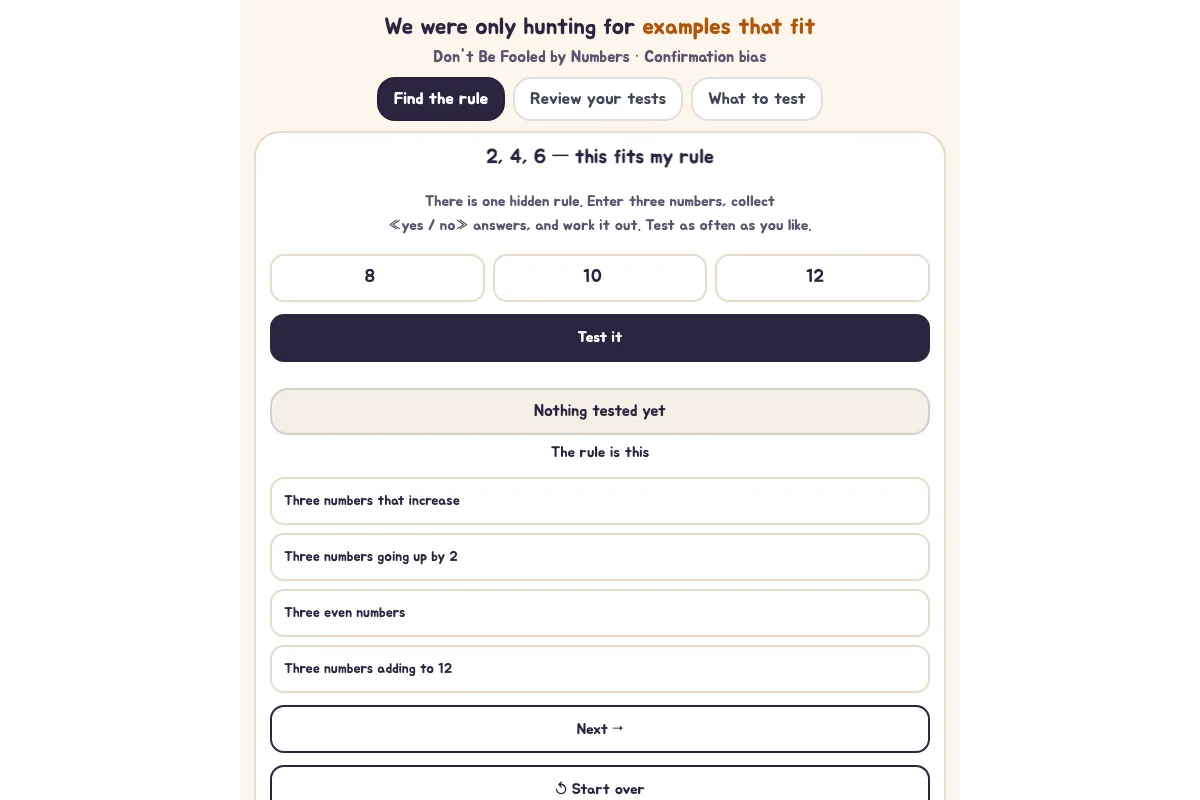Click The rule is this label
The image size is (1200, 800).
point(600,452)
